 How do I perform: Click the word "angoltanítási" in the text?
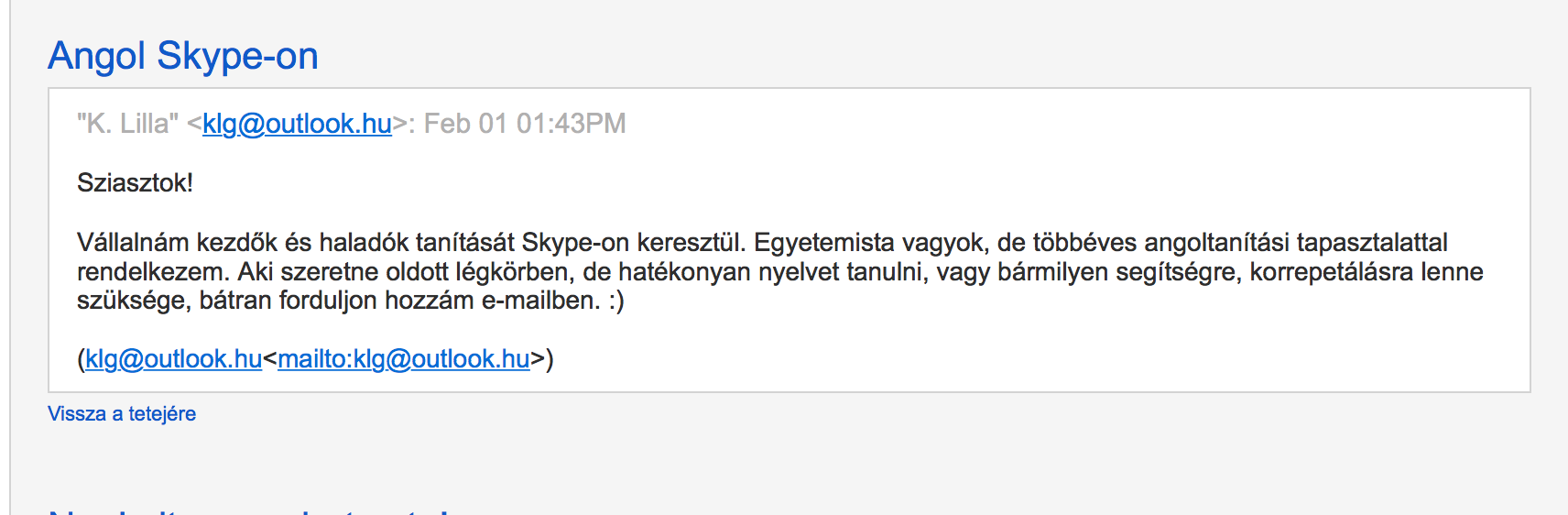tap(1217, 243)
